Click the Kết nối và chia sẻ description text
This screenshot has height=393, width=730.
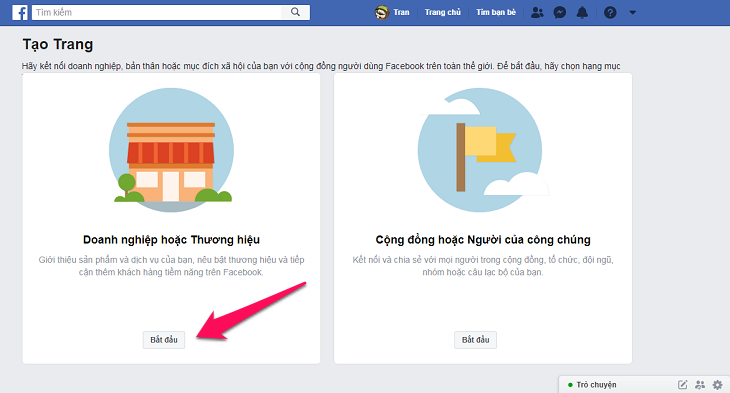click(483, 266)
